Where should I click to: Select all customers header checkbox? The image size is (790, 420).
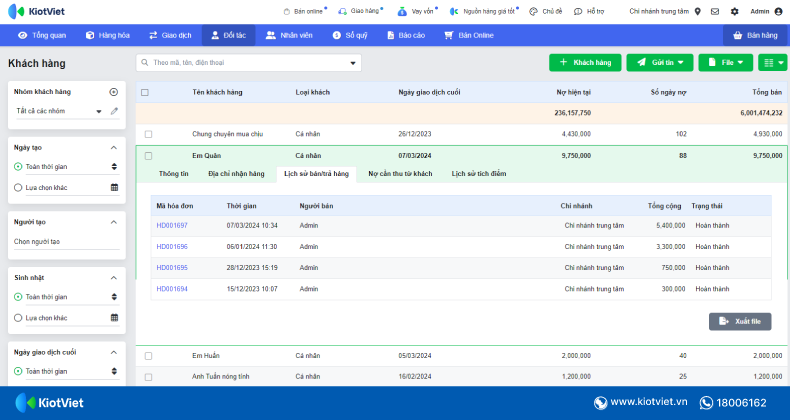145,92
